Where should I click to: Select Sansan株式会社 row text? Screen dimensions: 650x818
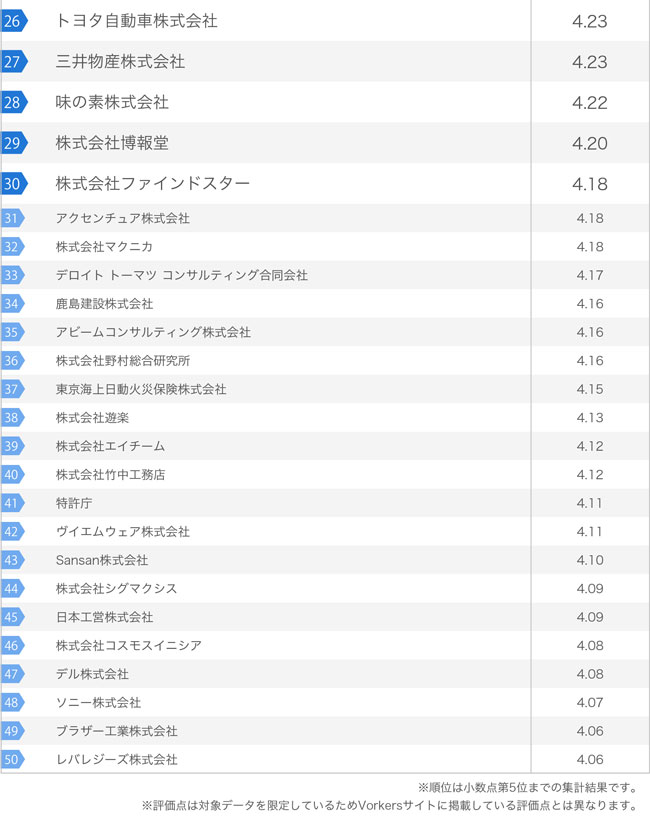tap(102, 560)
